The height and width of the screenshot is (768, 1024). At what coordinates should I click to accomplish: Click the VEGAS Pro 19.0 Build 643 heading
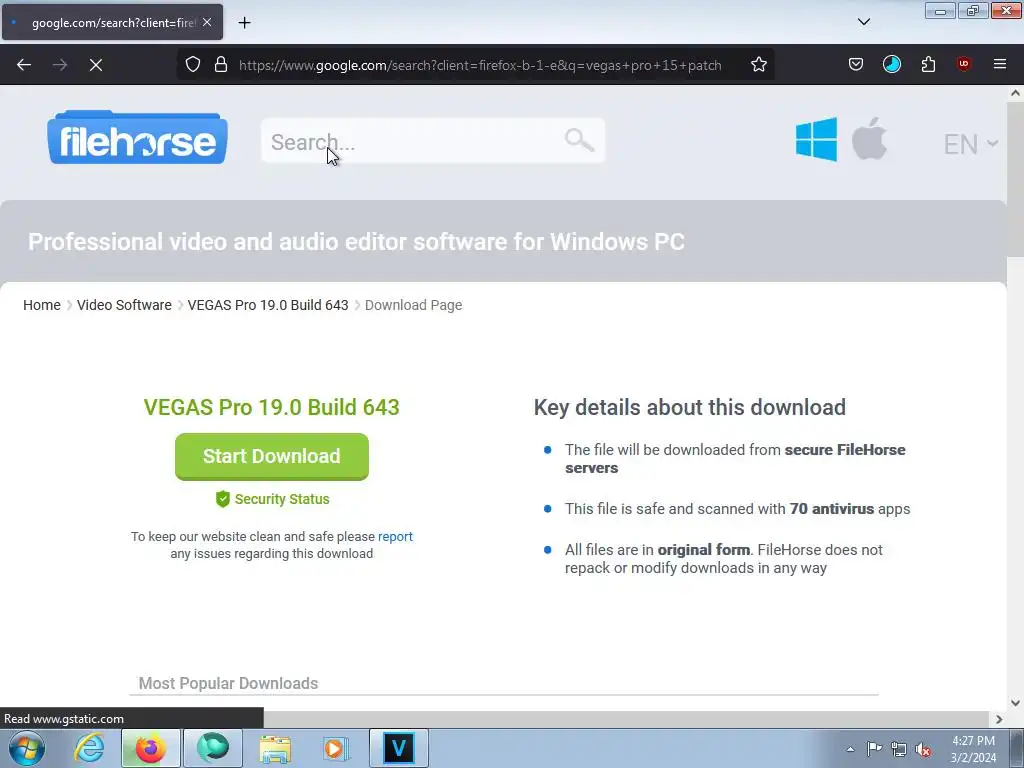point(272,408)
